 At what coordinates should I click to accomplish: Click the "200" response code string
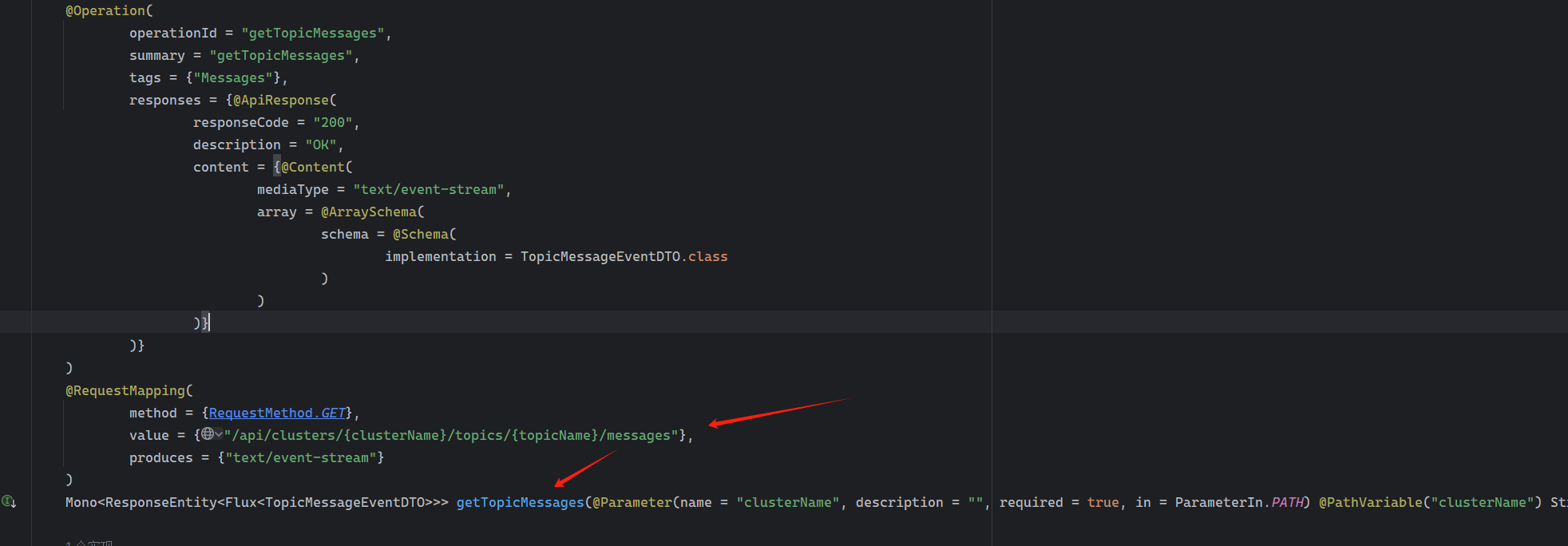tap(333, 122)
